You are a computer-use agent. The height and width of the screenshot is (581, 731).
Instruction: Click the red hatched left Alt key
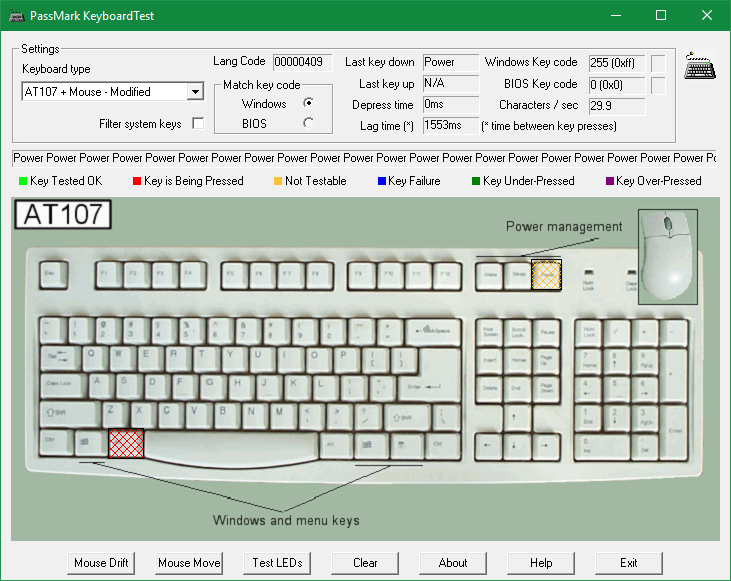[x=126, y=443]
